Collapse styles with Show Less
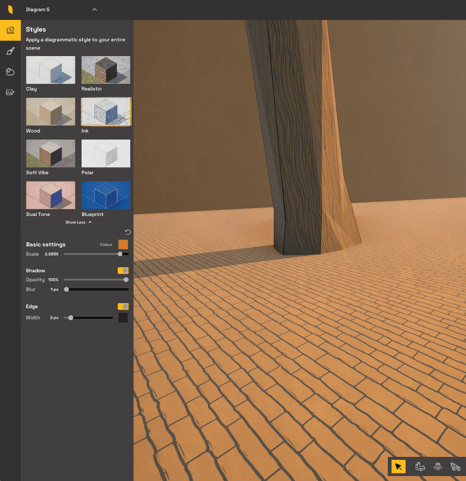This screenshot has width=466, height=481. tap(78, 222)
